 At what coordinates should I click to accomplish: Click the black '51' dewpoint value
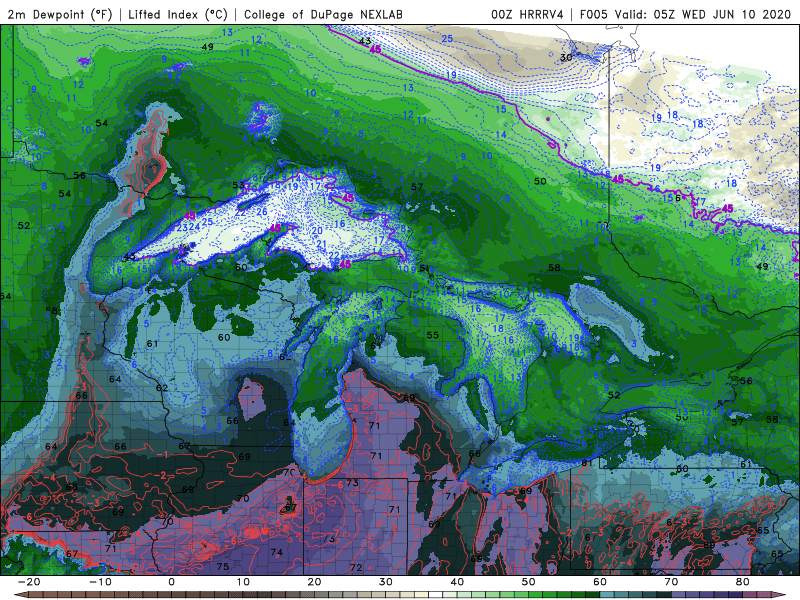(424, 268)
